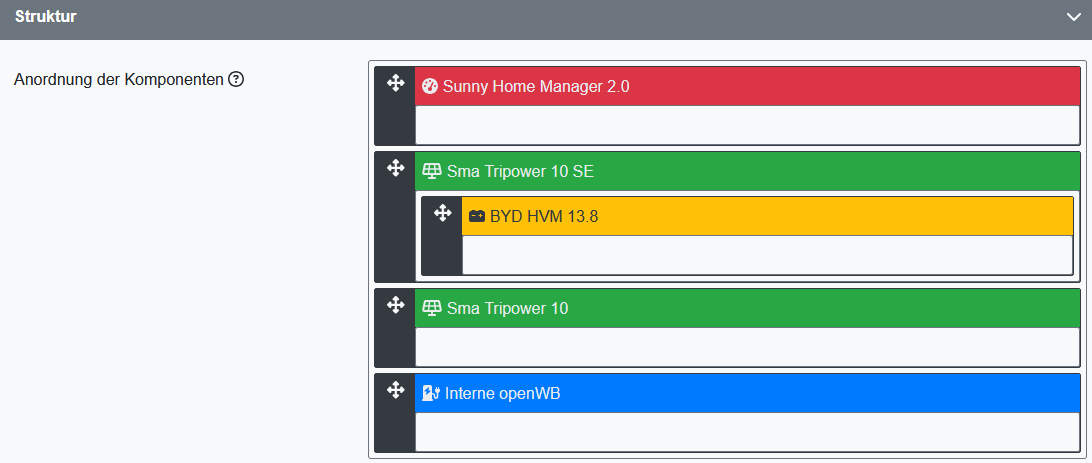The image size is (1092, 463).
Task: Click the battery icon of BYD HVM 13.8
Action: click(x=477, y=216)
